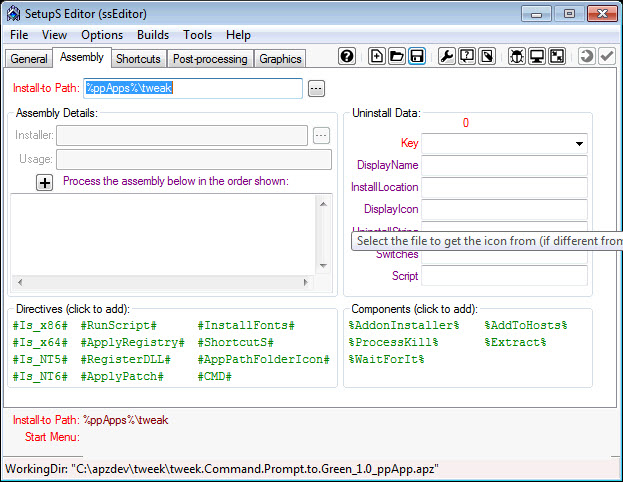The width and height of the screenshot is (623, 482).
Task: Browse for Install-to Path with ellipsis button
Action: (316, 88)
